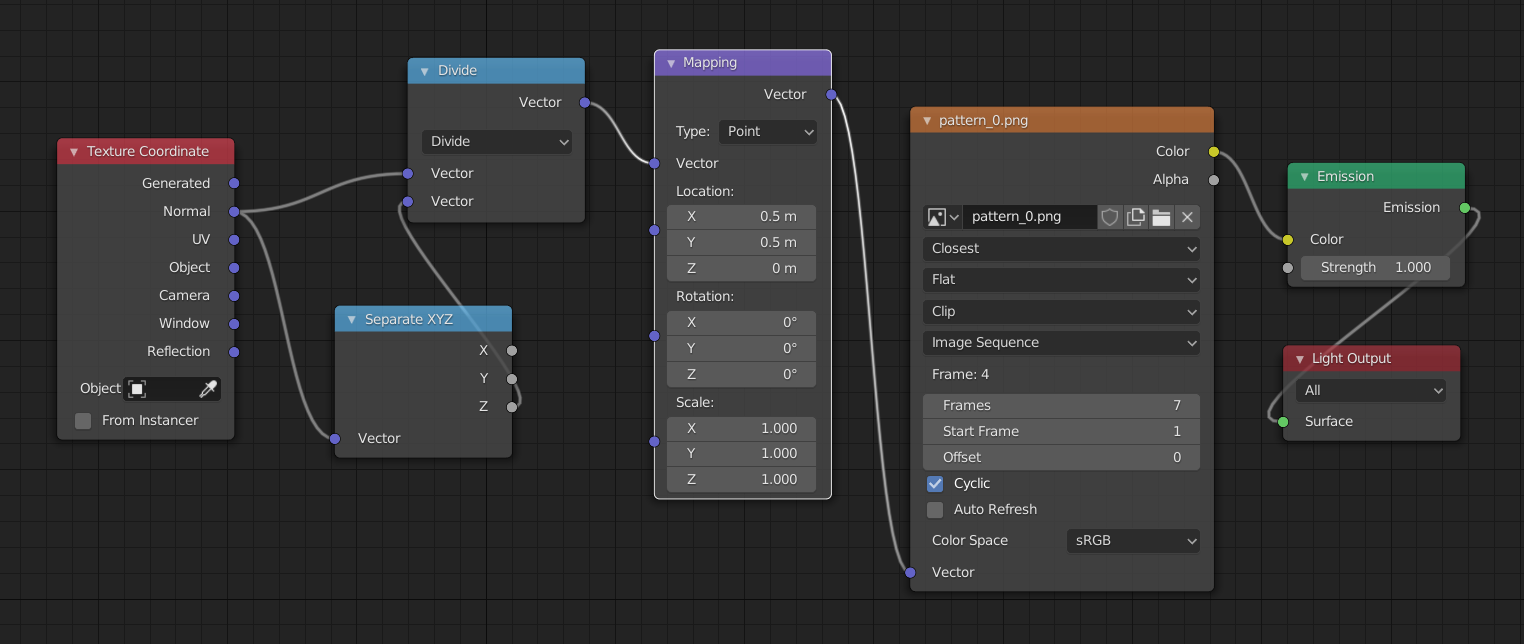
Task: Open the Image Sequence source dropdown
Action: [1061, 343]
